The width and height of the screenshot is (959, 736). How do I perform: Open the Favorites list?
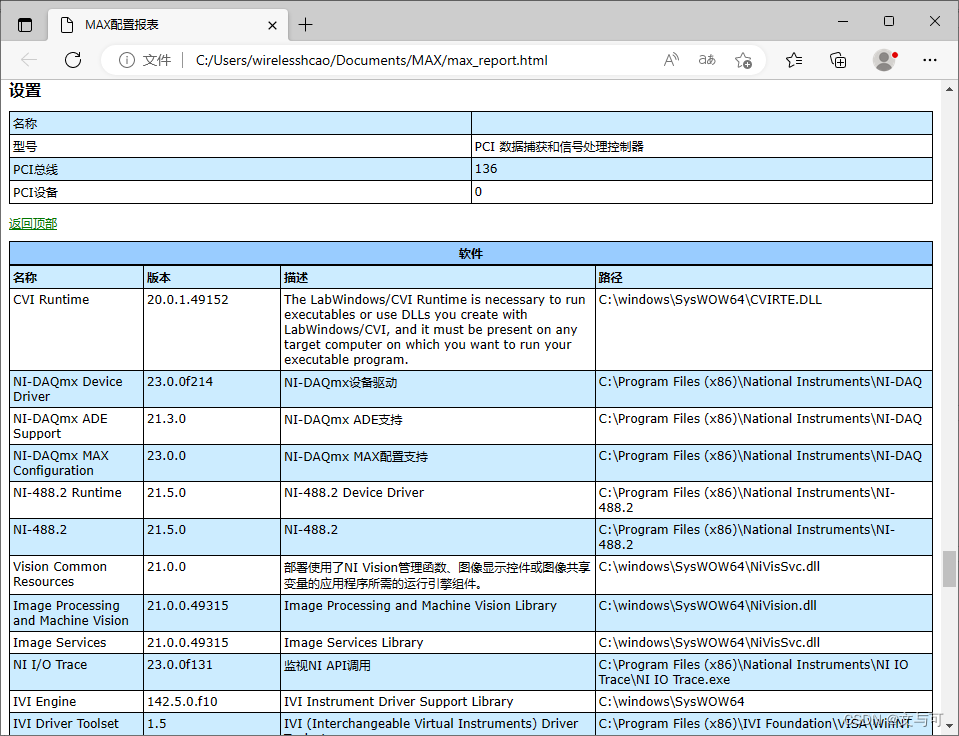pos(793,60)
